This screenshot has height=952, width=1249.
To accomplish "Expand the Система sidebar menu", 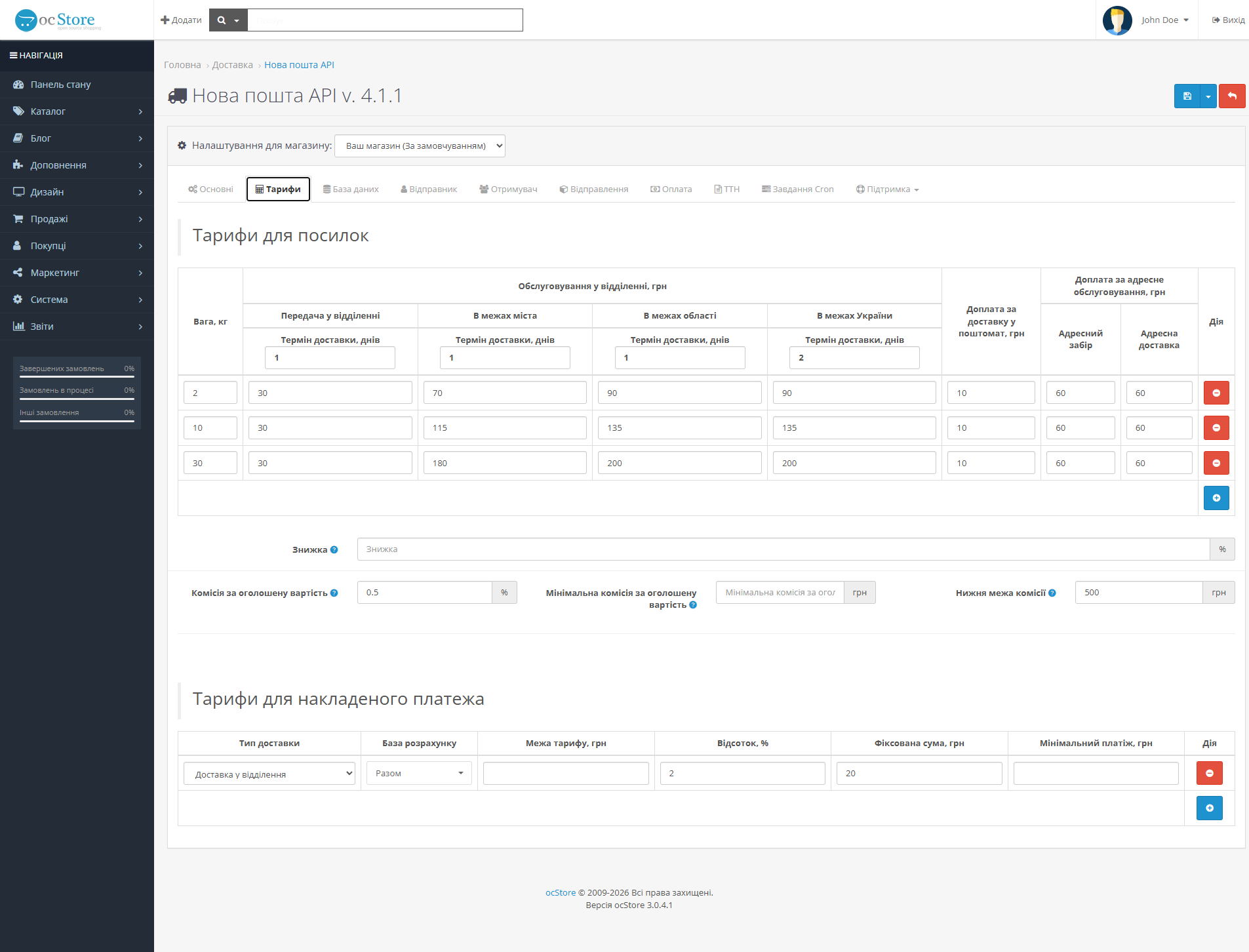I will point(77,300).
